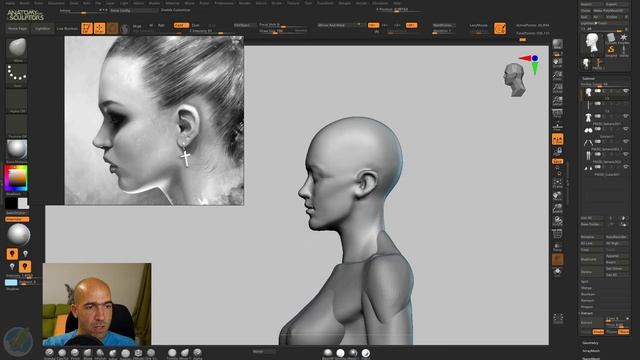Select the ZModeler brush cube icon
This screenshot has height=360, width=640.
138,353
